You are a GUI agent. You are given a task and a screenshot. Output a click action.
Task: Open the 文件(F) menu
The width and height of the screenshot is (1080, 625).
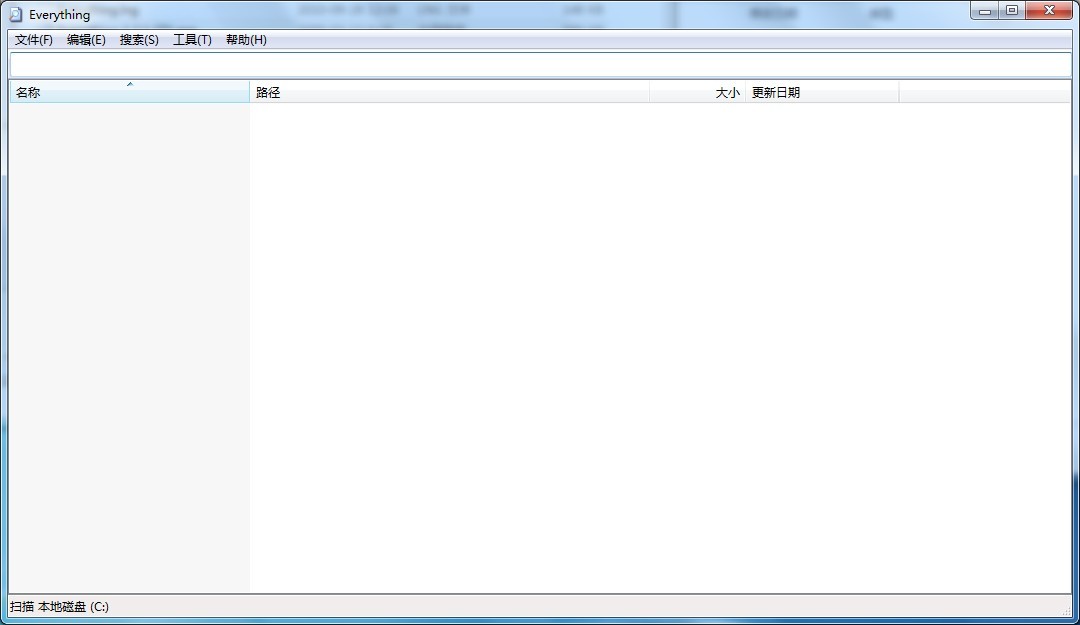(x=34, y=40)
